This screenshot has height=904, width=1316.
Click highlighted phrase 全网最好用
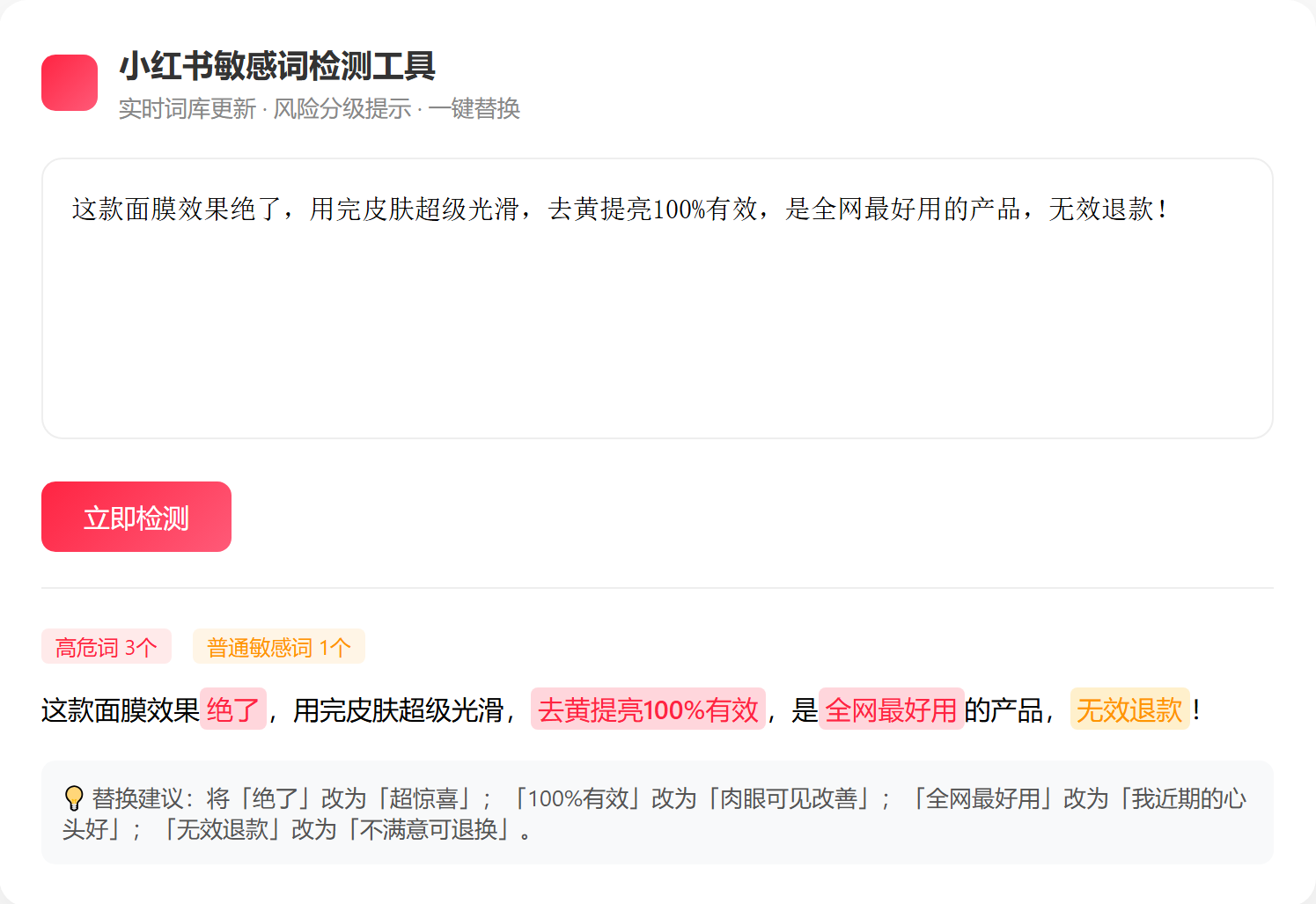click(891, 709)
